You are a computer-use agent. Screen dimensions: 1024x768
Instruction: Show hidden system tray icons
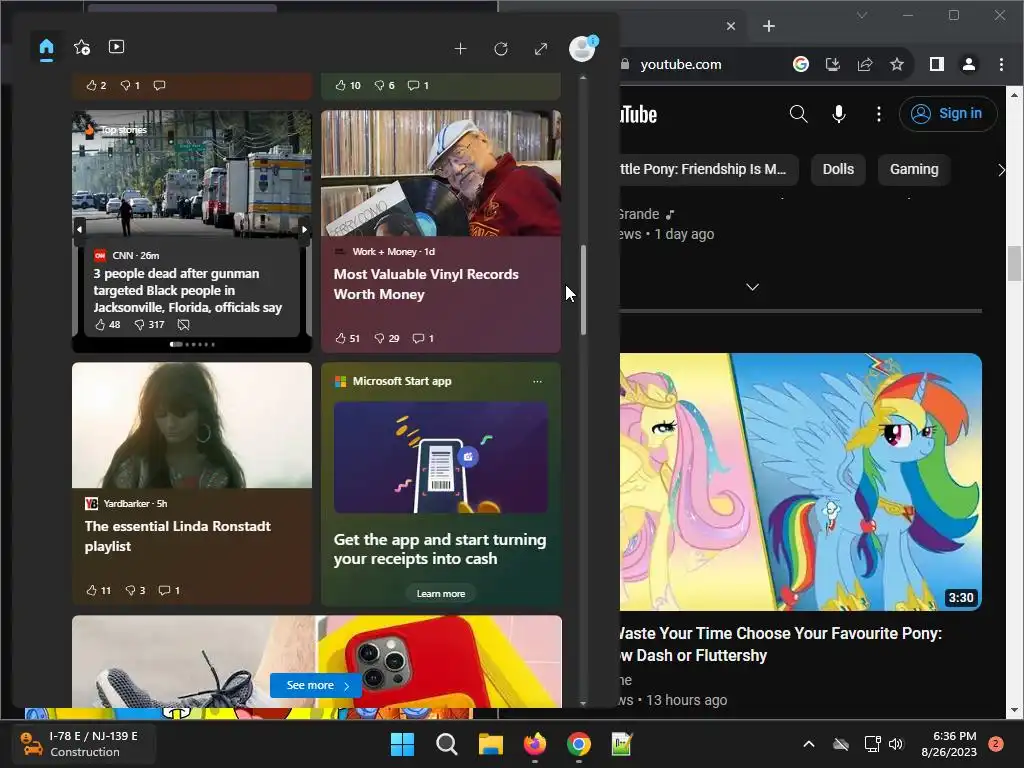tap(808, 744)
